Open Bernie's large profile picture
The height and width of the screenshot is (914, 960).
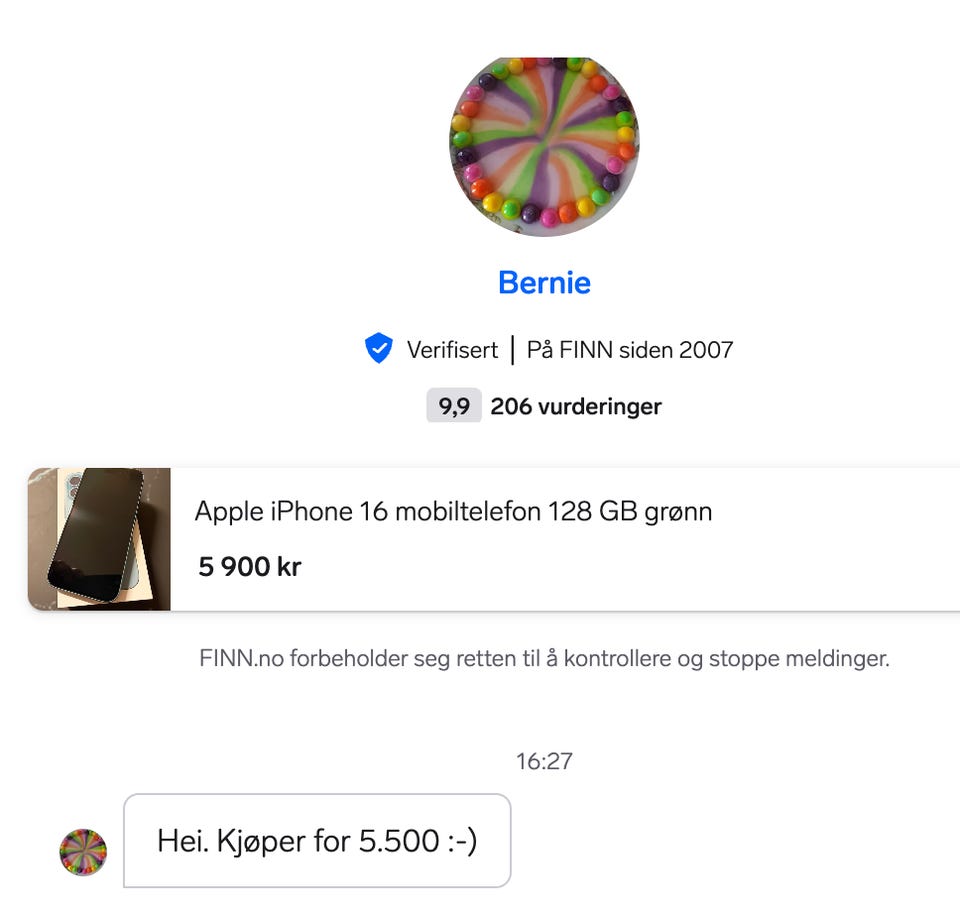coord(544,146)
